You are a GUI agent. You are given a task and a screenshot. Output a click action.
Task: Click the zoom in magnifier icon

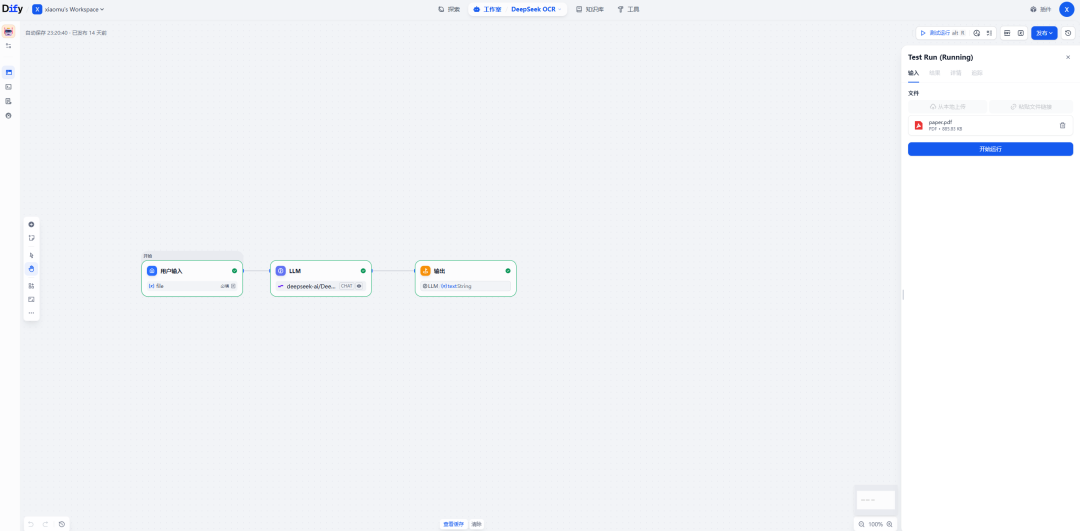[x=889, y=524]
